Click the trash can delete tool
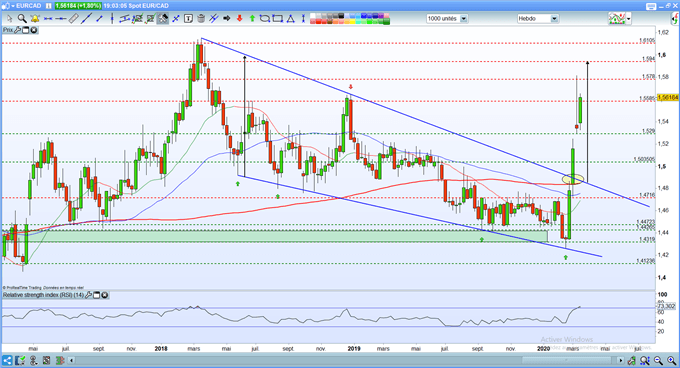Image resolution: width=680 pixels, height=368 pixels. tap(201, 19)
